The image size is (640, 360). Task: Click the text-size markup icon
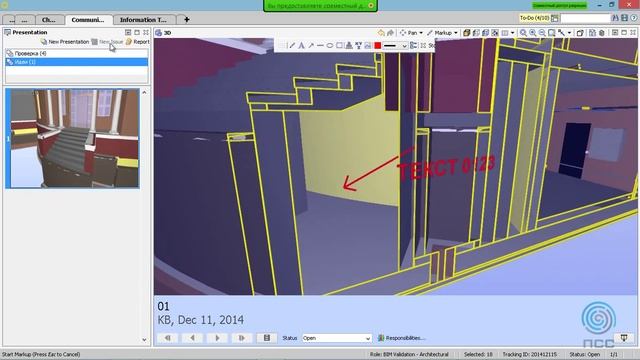358,46
